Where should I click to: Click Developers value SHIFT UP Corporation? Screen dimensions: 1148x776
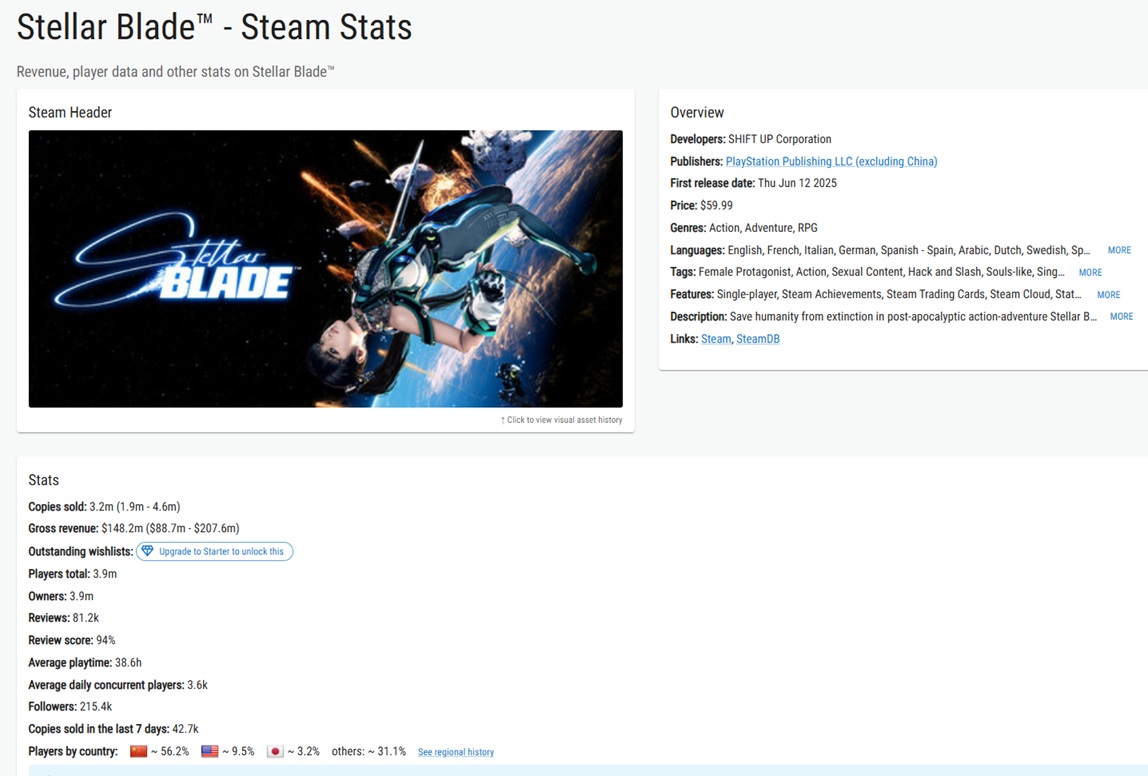[780, 139]
